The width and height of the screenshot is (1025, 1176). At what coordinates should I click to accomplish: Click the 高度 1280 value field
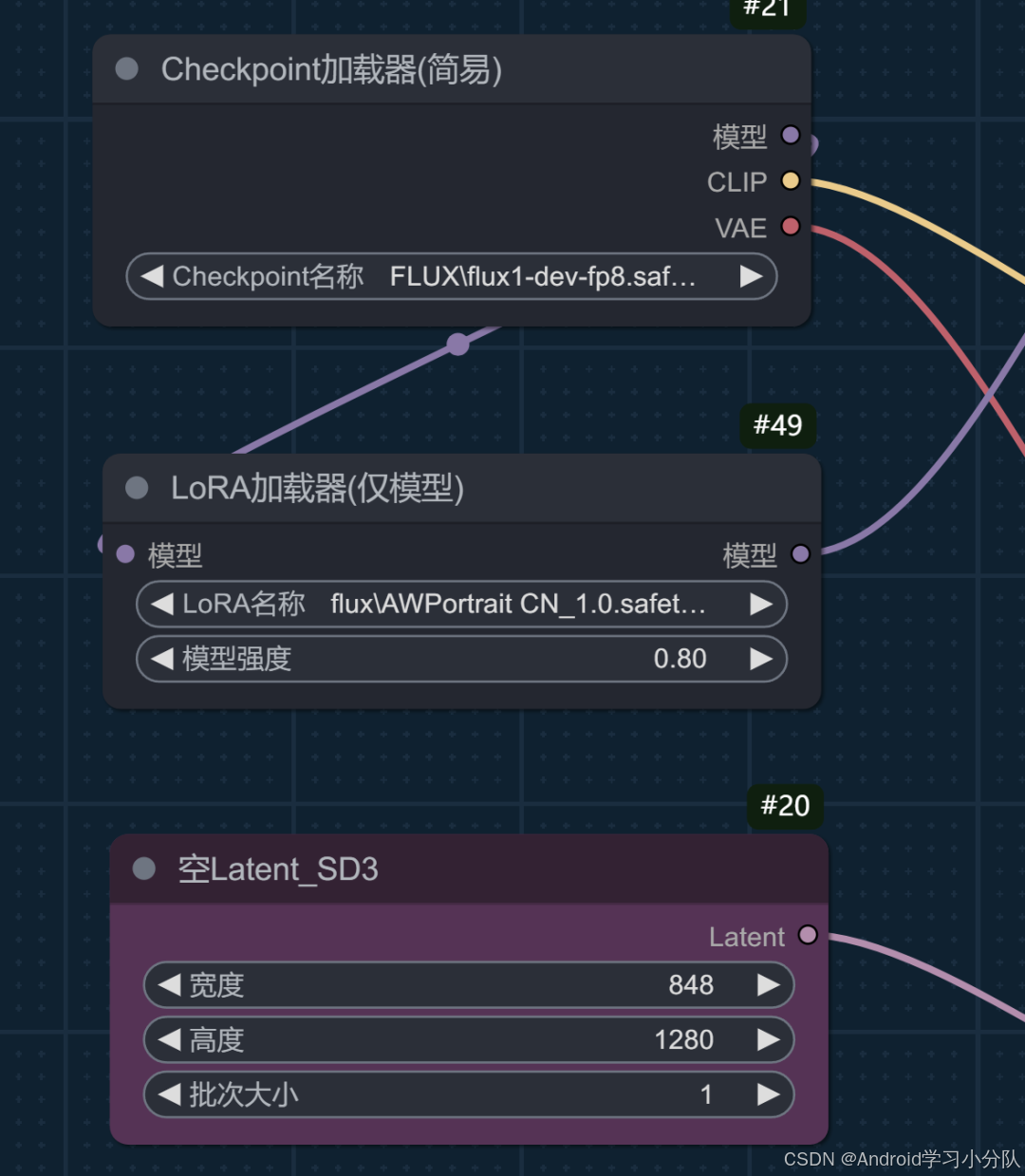tap(469, 1039)
